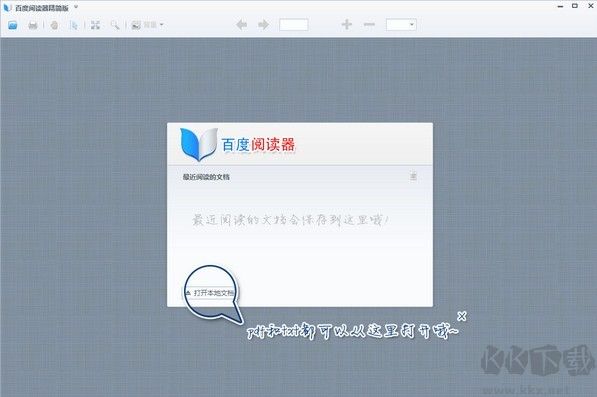Zoom out with the minus icon
Screen dimensions: 597x397
point(369,25)
